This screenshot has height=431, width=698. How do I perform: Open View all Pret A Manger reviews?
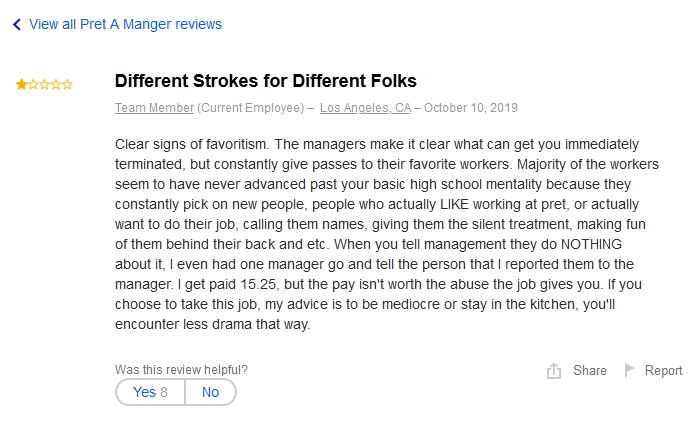point(125,24)
